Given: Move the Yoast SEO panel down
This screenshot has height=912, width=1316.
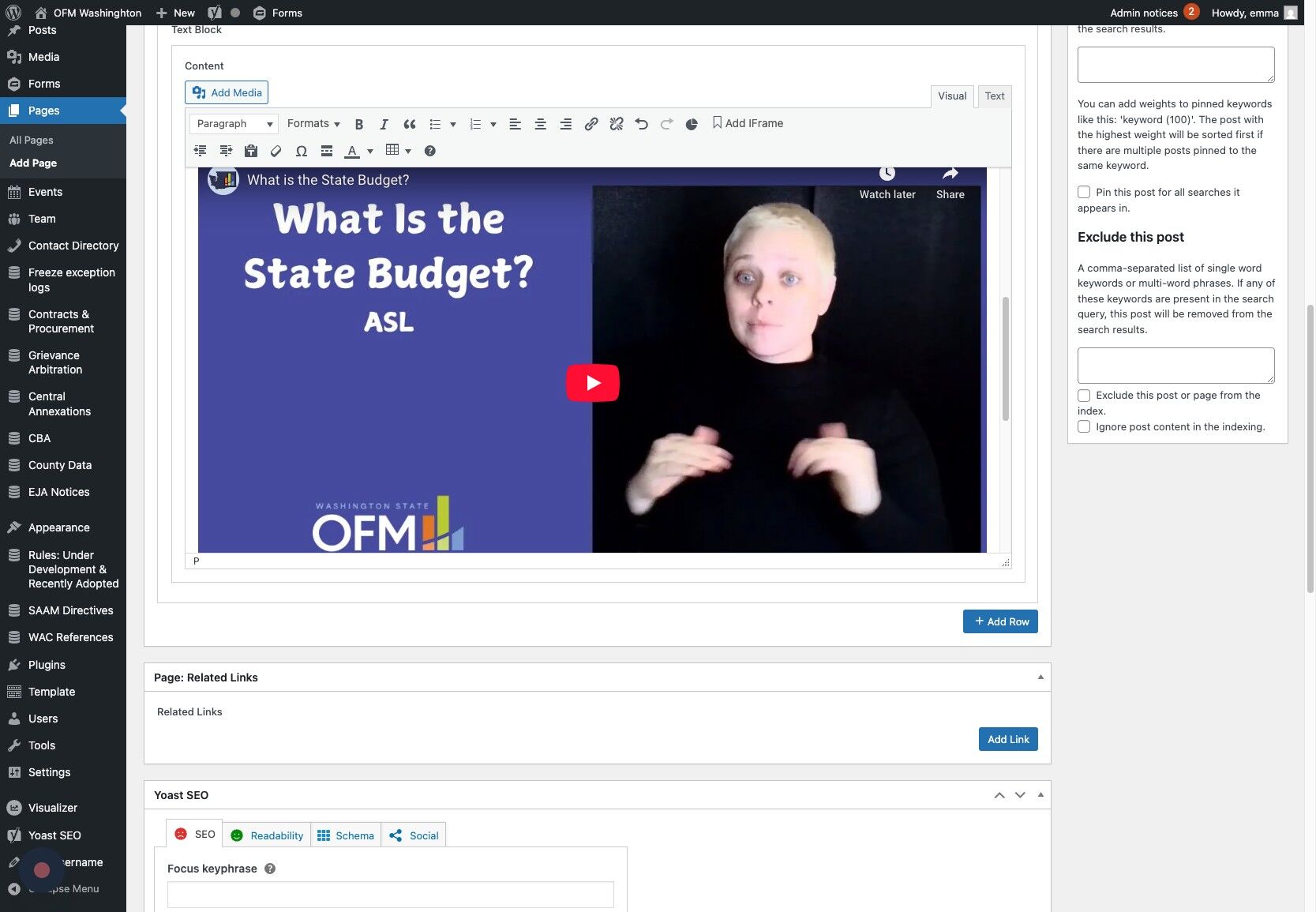Looking at the screenshot, I should (x=1020, y=795).
